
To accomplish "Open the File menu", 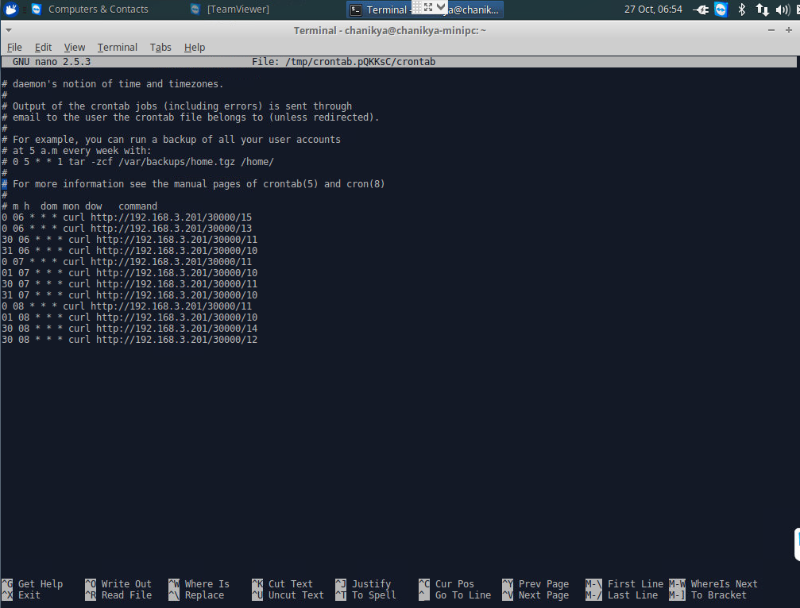I will (x=14, y=47).
